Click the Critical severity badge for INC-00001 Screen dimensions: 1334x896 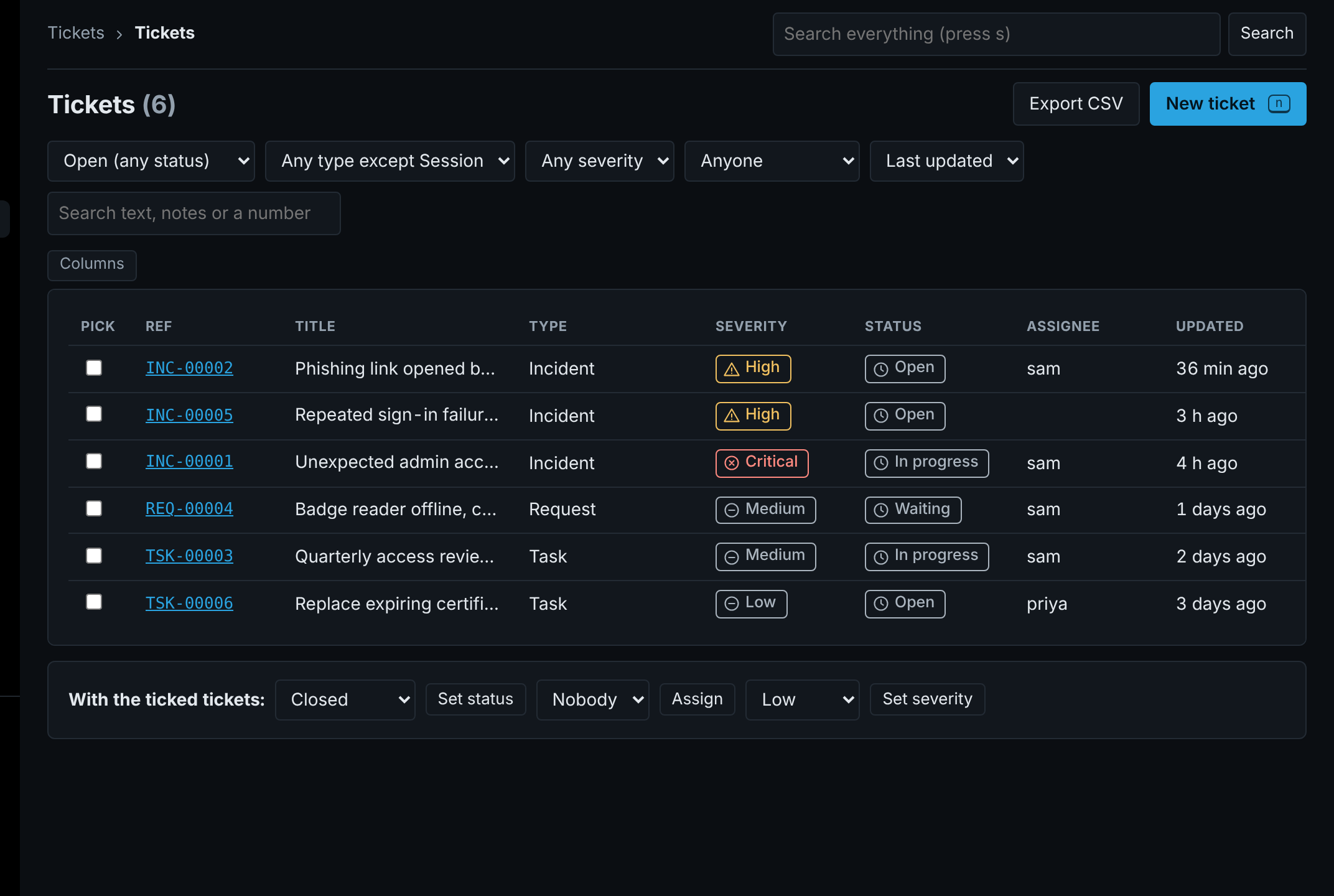pyautogui.click(x=762, y=463)
